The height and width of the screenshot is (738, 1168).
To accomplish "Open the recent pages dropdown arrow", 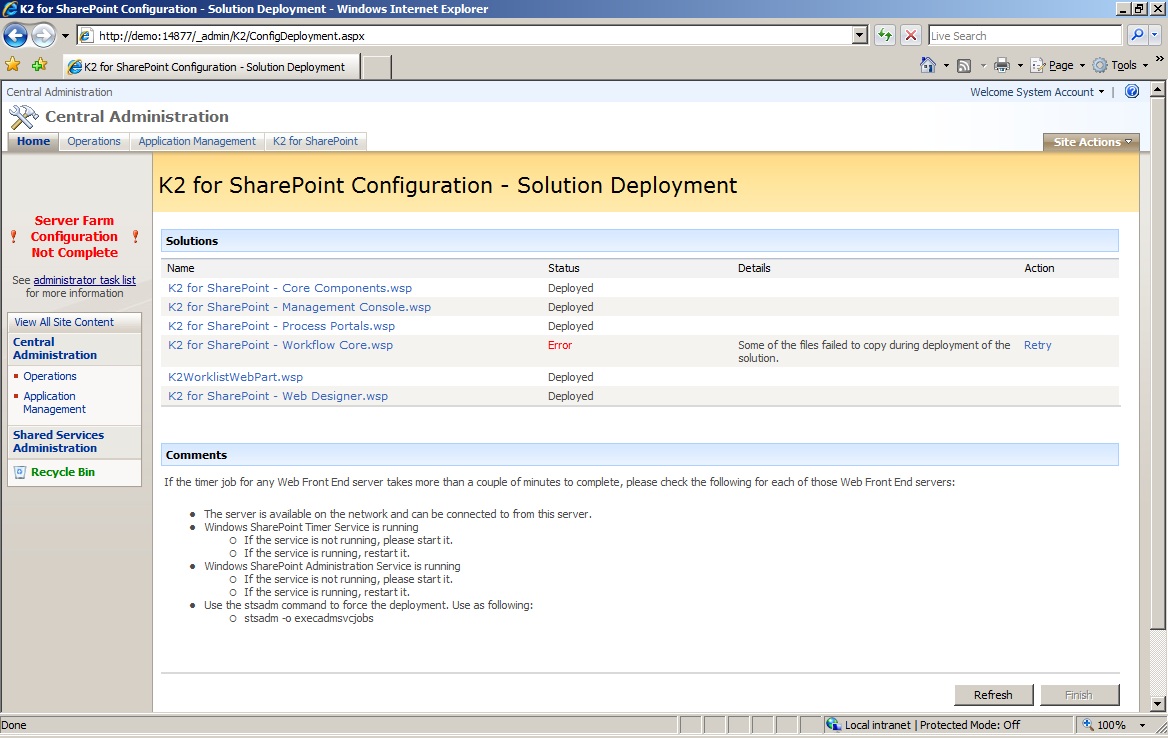I will click(65, 36).
